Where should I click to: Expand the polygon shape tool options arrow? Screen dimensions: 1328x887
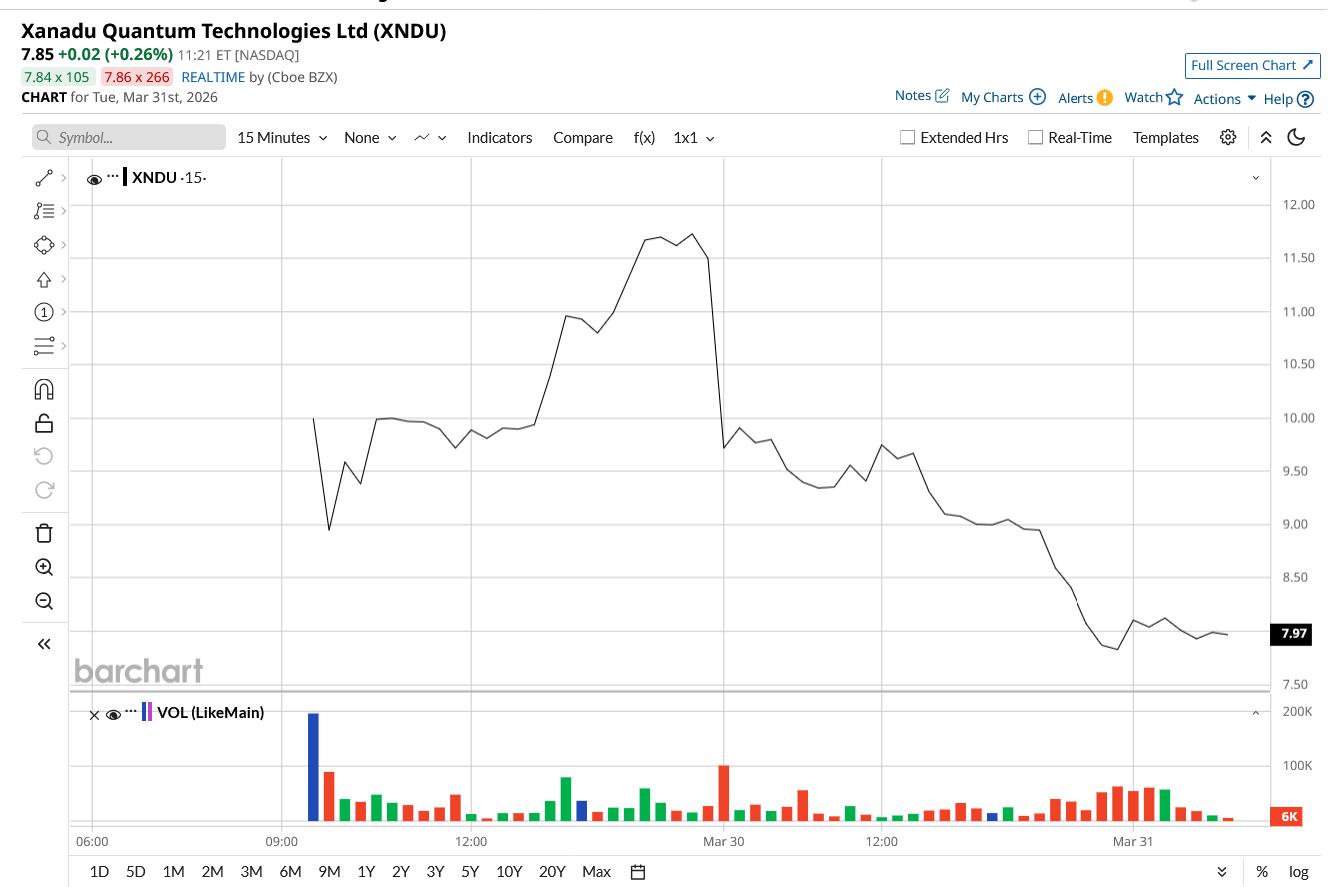[64, 245]
